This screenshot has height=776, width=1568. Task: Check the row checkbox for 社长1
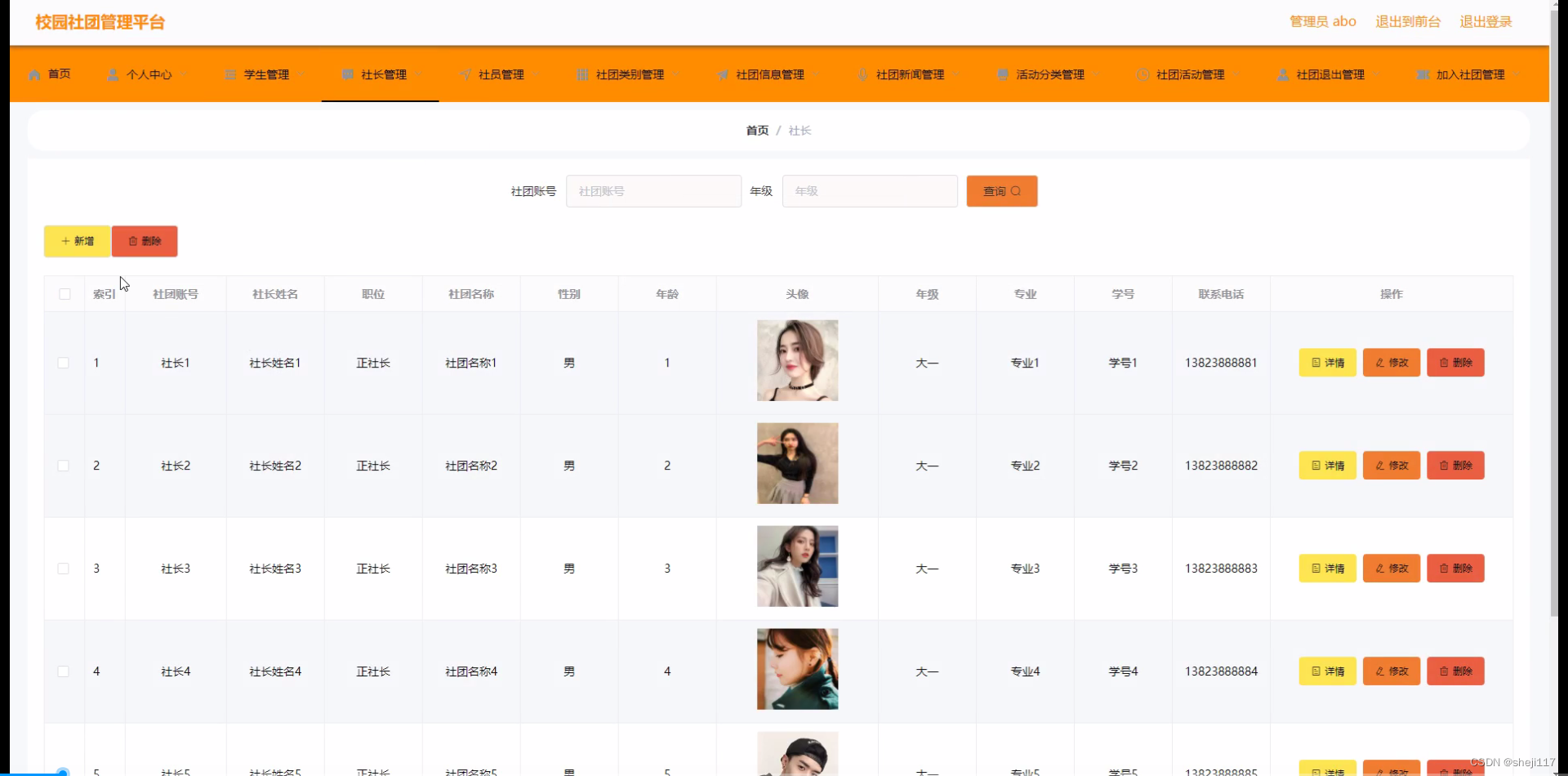(x=65, y=362)
